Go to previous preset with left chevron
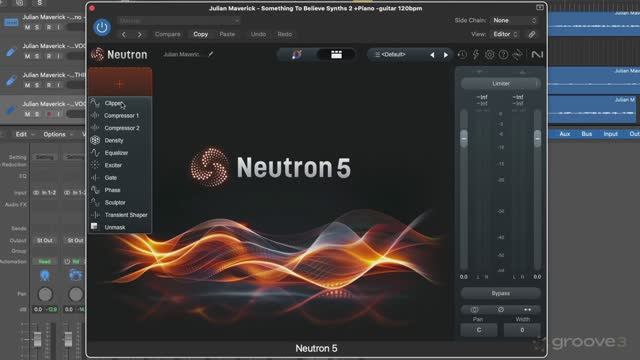 pyautogui.click(x=124, y=35)
